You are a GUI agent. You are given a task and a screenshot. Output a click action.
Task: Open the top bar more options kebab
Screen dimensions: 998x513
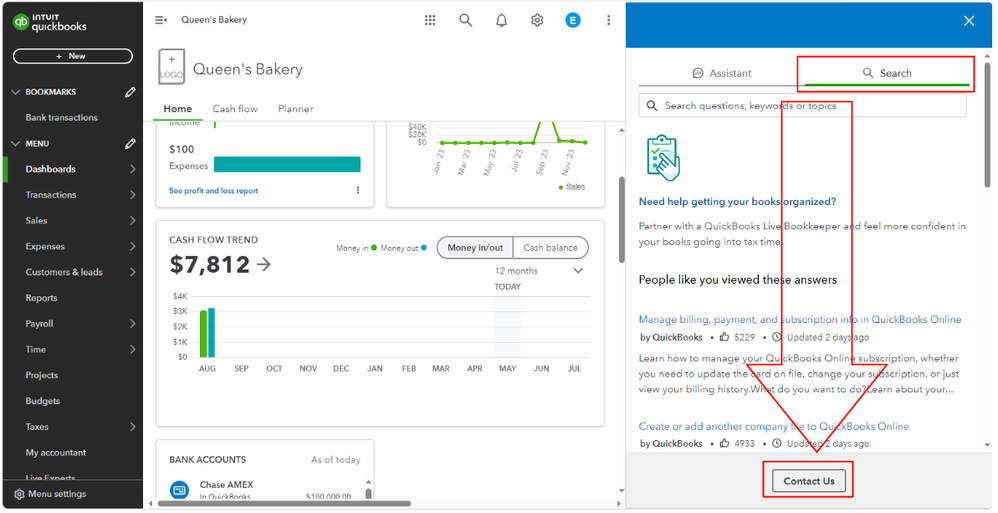608,20
